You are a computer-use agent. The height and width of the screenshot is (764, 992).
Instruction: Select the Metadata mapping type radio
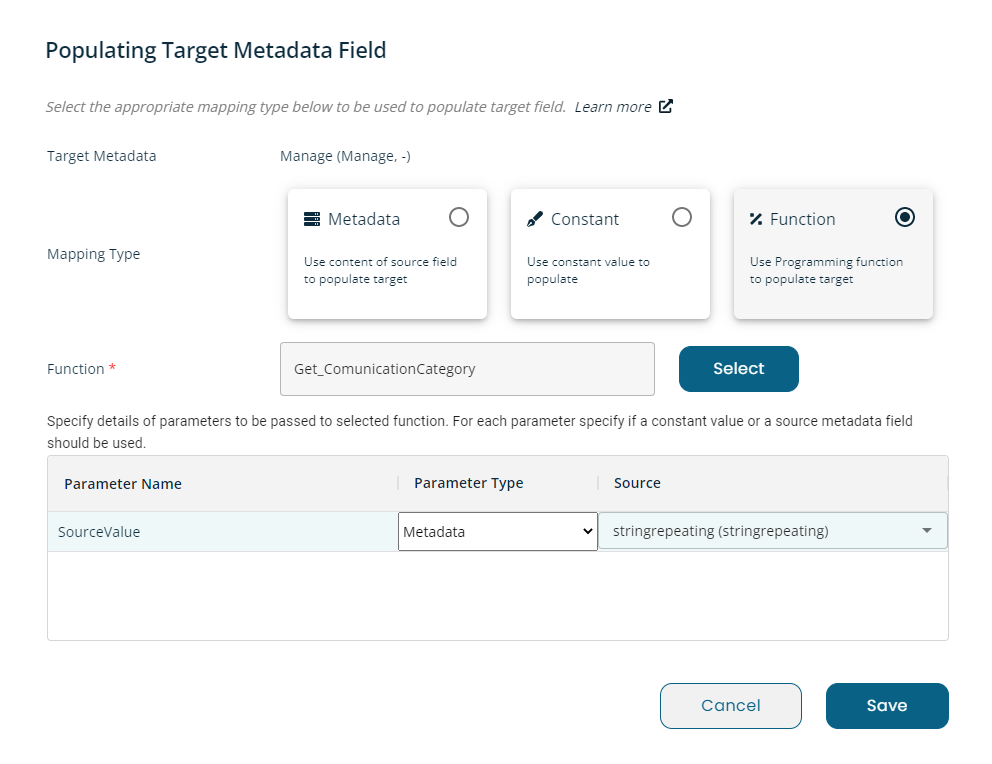[459, 217]
